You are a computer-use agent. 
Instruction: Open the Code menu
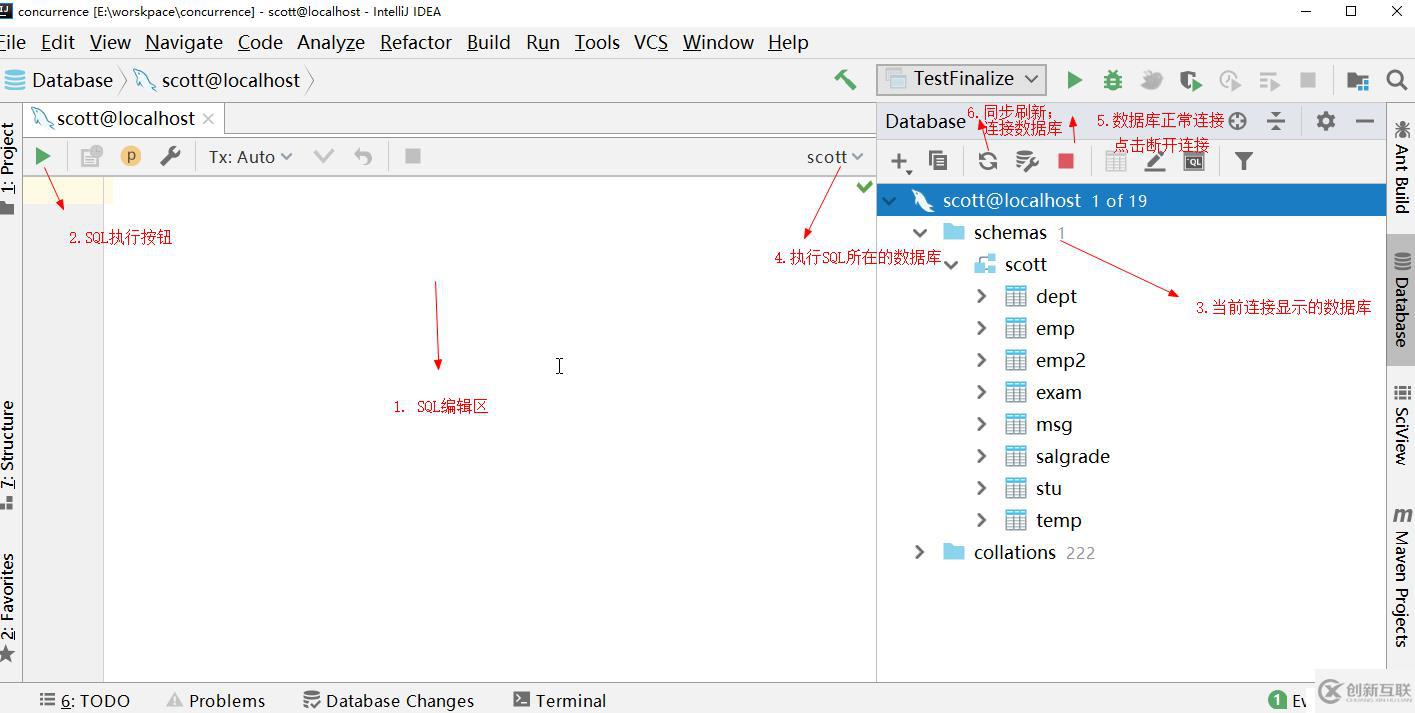point(260,42)
